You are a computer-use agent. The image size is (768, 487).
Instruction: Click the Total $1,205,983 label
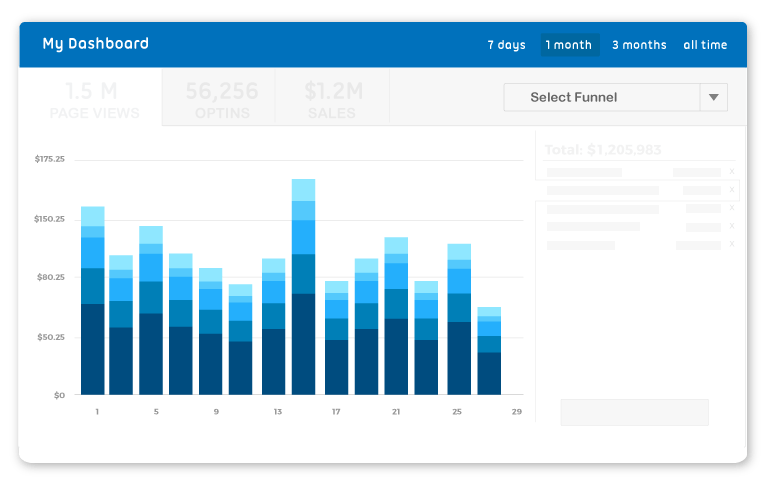pyautogui.click(x=603, y=150)
